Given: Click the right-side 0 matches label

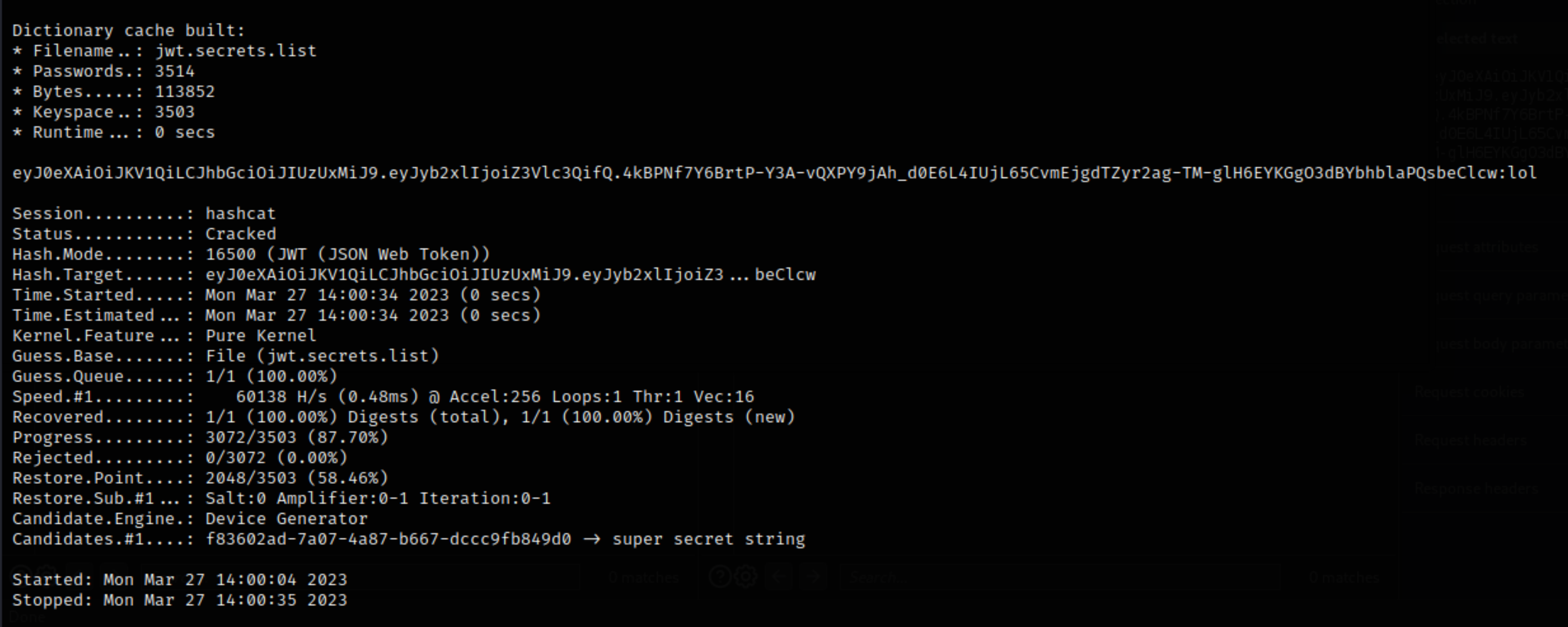Looking at the screenshot, I should pos(1344,577).
